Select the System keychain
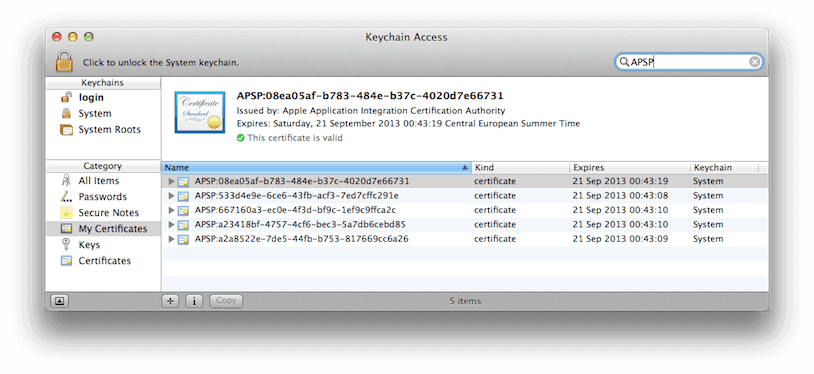 click(94, 113)
